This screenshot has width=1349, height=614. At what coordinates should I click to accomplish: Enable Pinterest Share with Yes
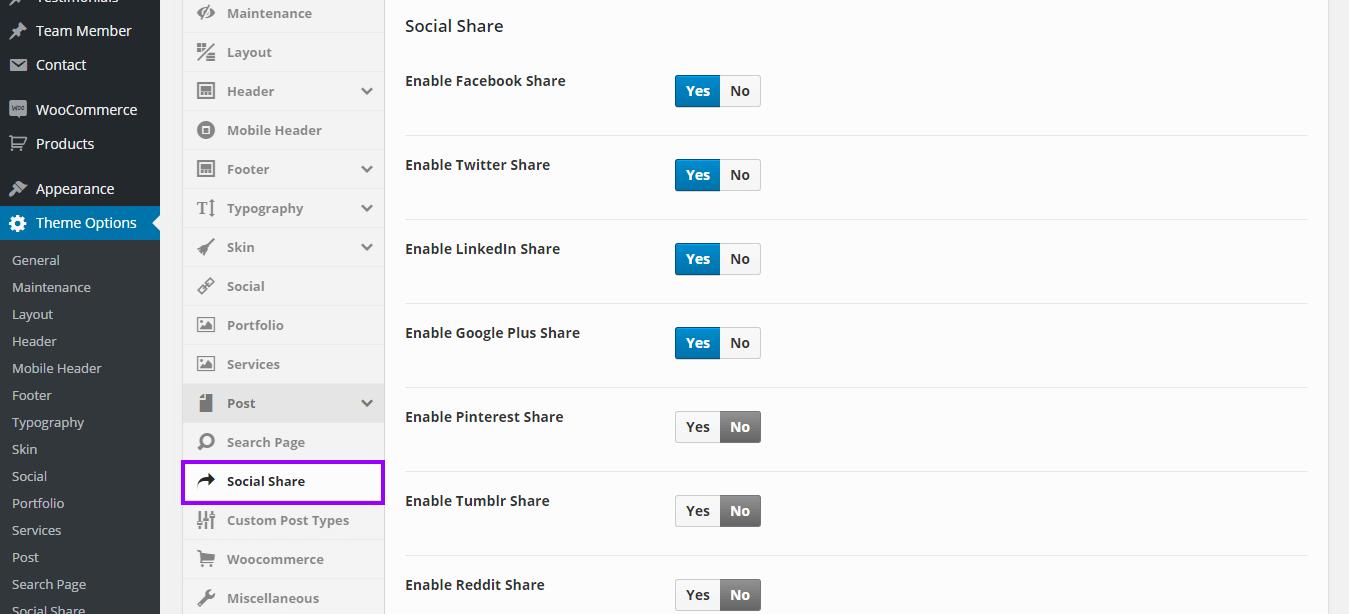click(x=698, y=427)
